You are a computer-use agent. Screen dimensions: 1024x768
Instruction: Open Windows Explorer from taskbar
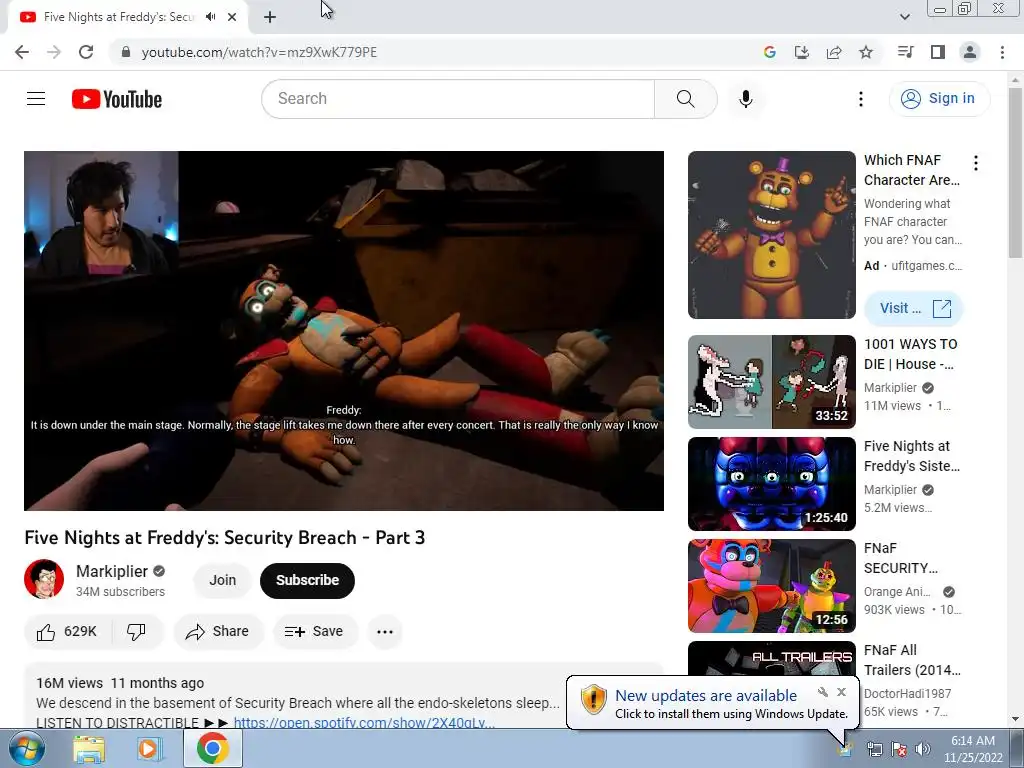(x=89, y=749)
